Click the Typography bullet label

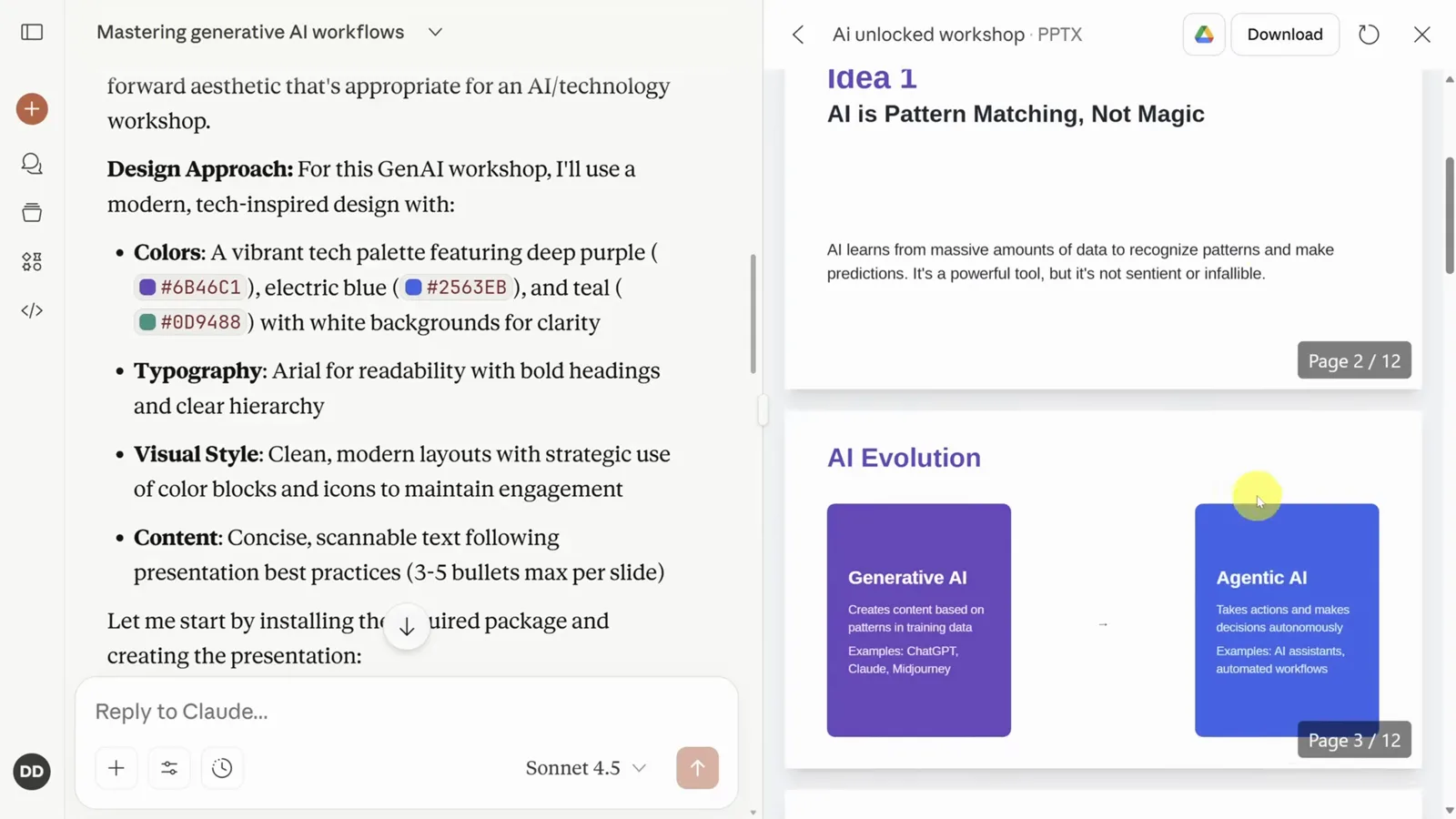coord(198,370)
